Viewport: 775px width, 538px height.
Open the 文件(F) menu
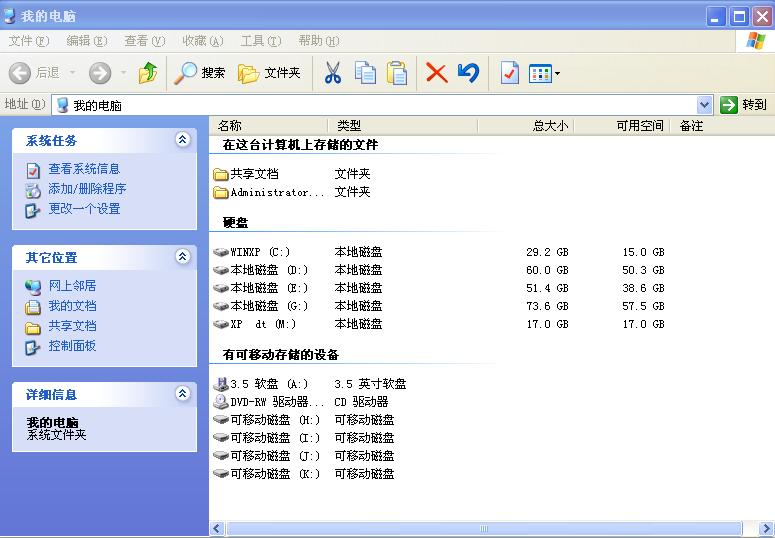tap(29, 41)
